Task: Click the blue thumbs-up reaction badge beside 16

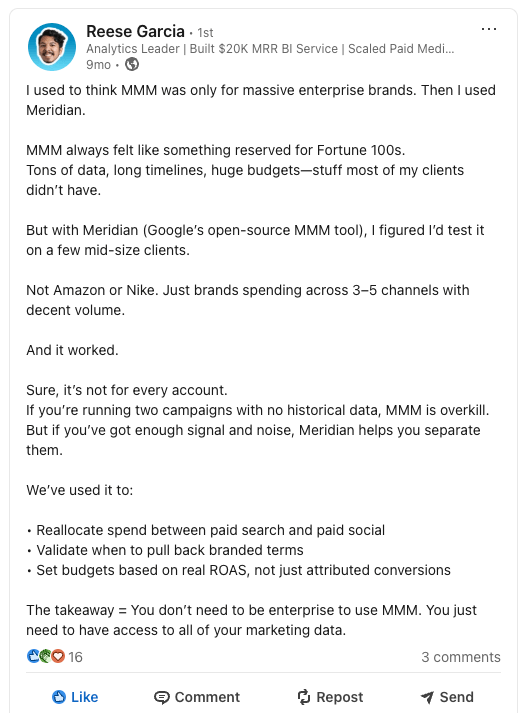Action: [x=33, y=656]
